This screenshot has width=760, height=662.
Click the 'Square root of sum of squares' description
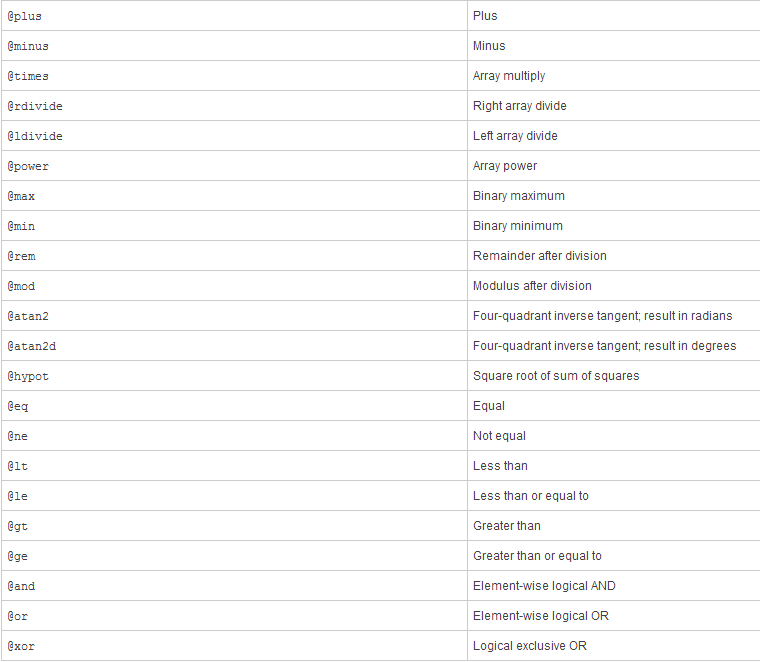tap(556, 376)
